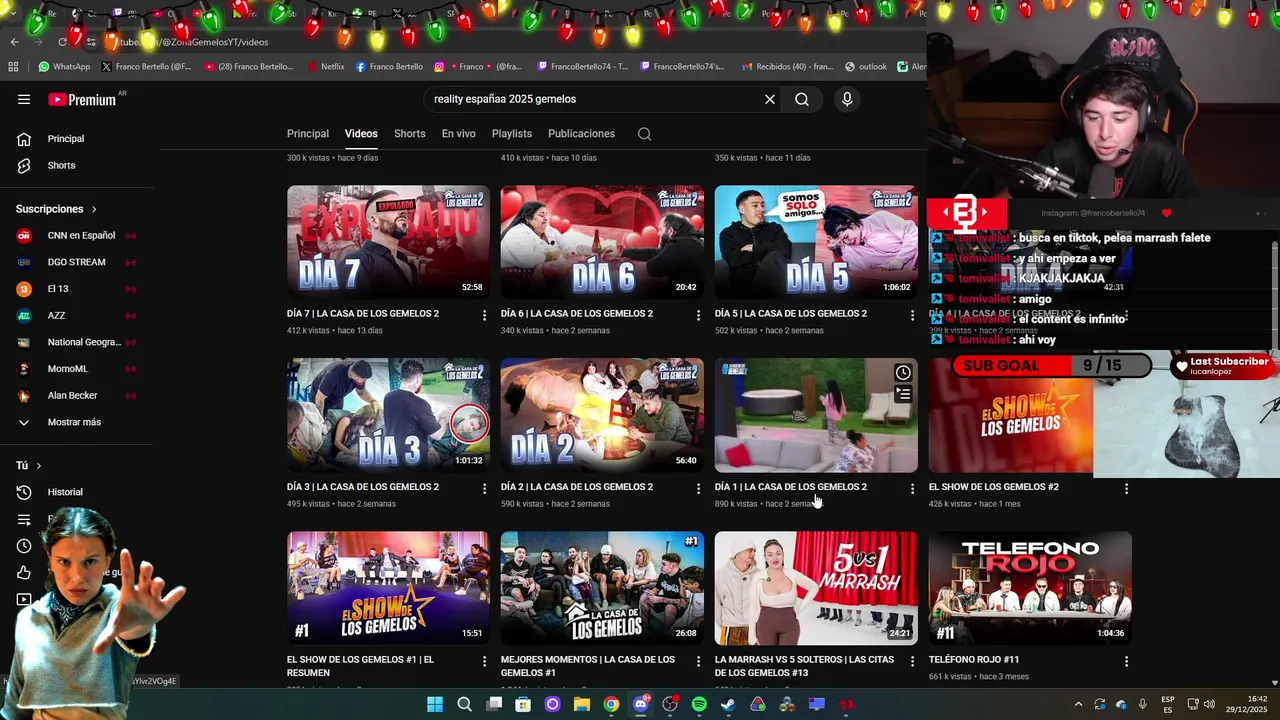Open the Netflix bookmark

pyautogui.click(x=324, y=67)
